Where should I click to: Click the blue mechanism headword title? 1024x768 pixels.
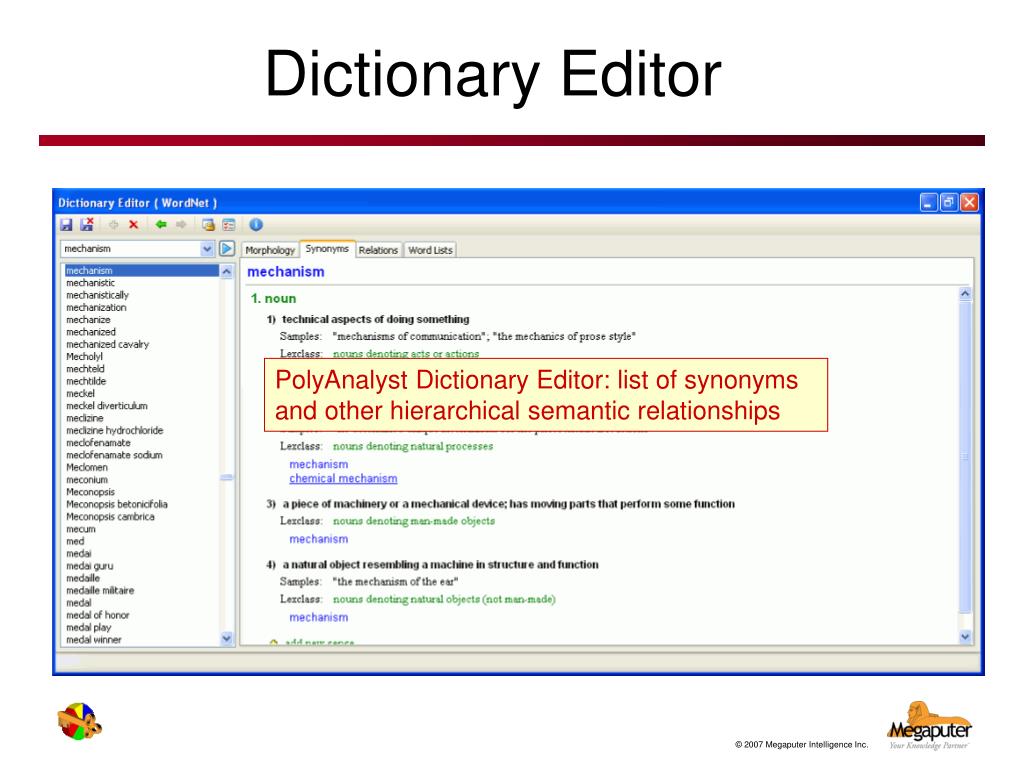click(x=285, y=272)
